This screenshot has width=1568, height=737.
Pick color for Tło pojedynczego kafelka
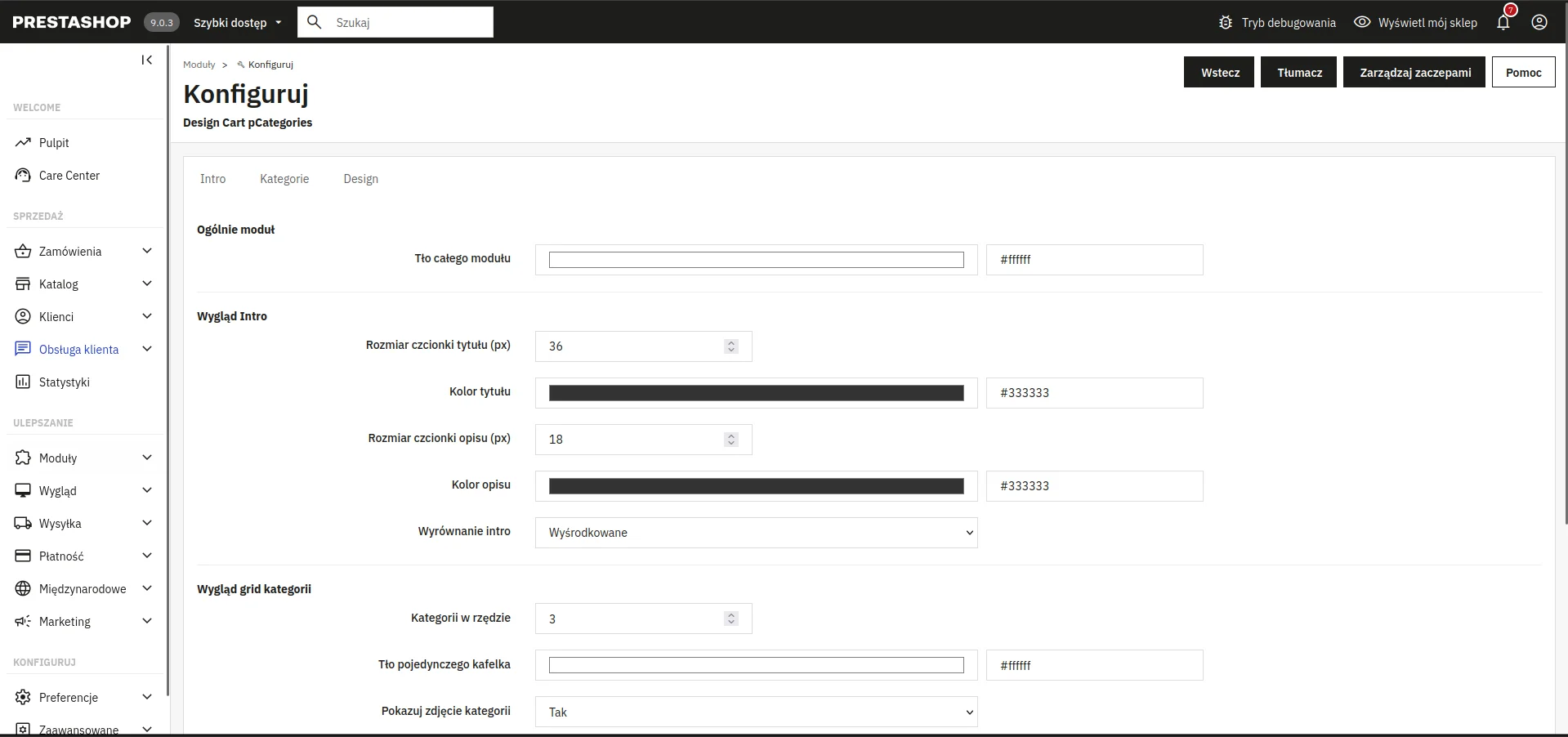[756, 665]
